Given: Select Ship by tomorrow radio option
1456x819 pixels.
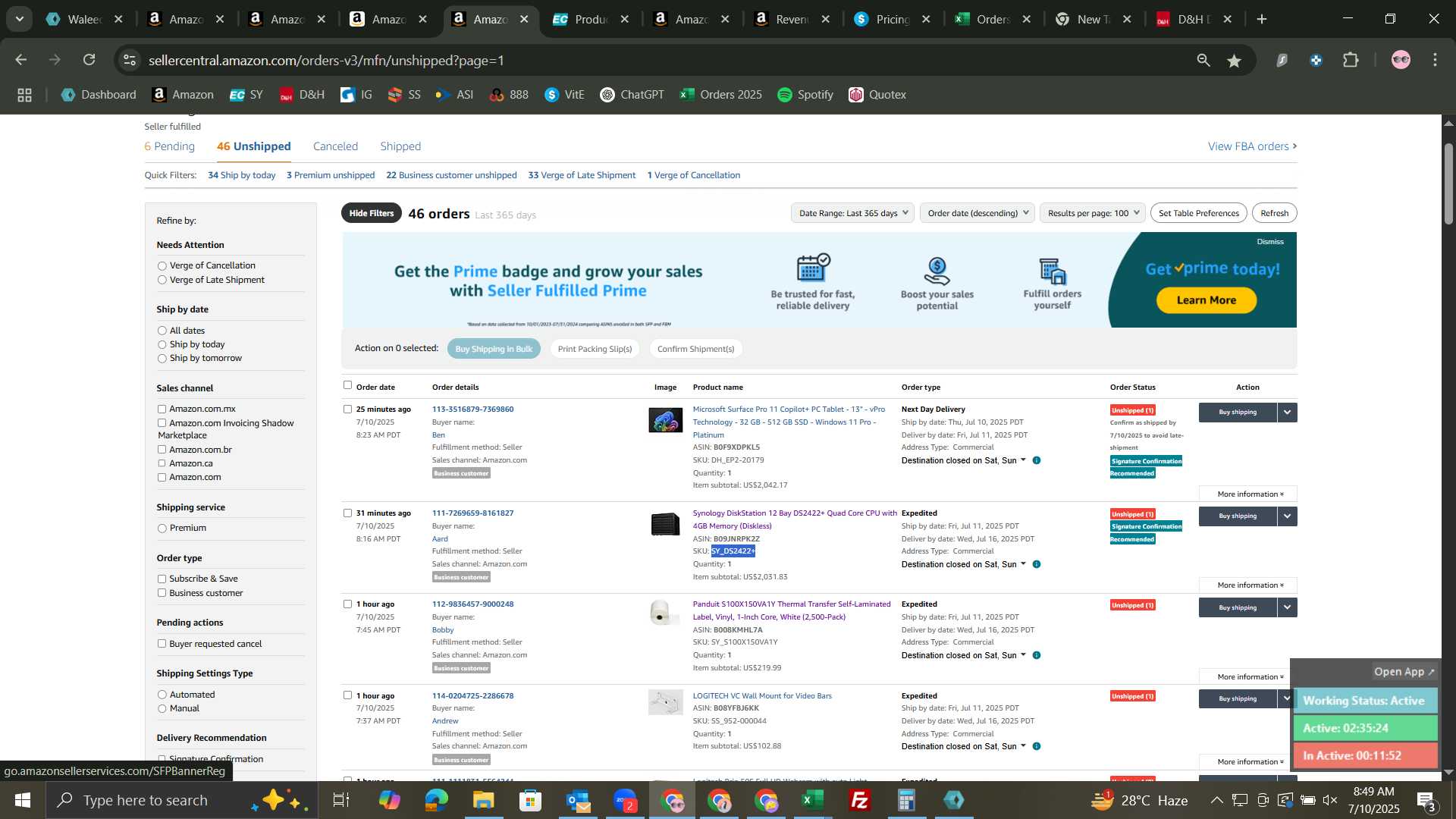Looking at the screenshot, I should coord(162,359).
